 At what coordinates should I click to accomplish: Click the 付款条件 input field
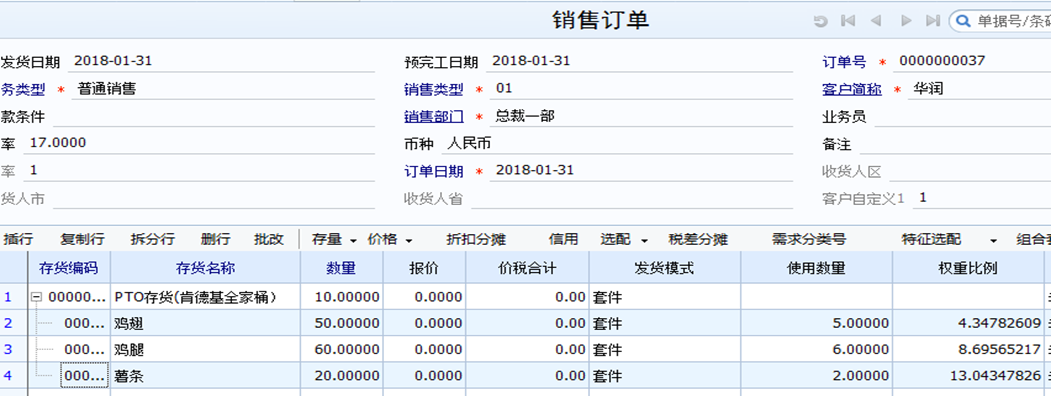(214, 117)
